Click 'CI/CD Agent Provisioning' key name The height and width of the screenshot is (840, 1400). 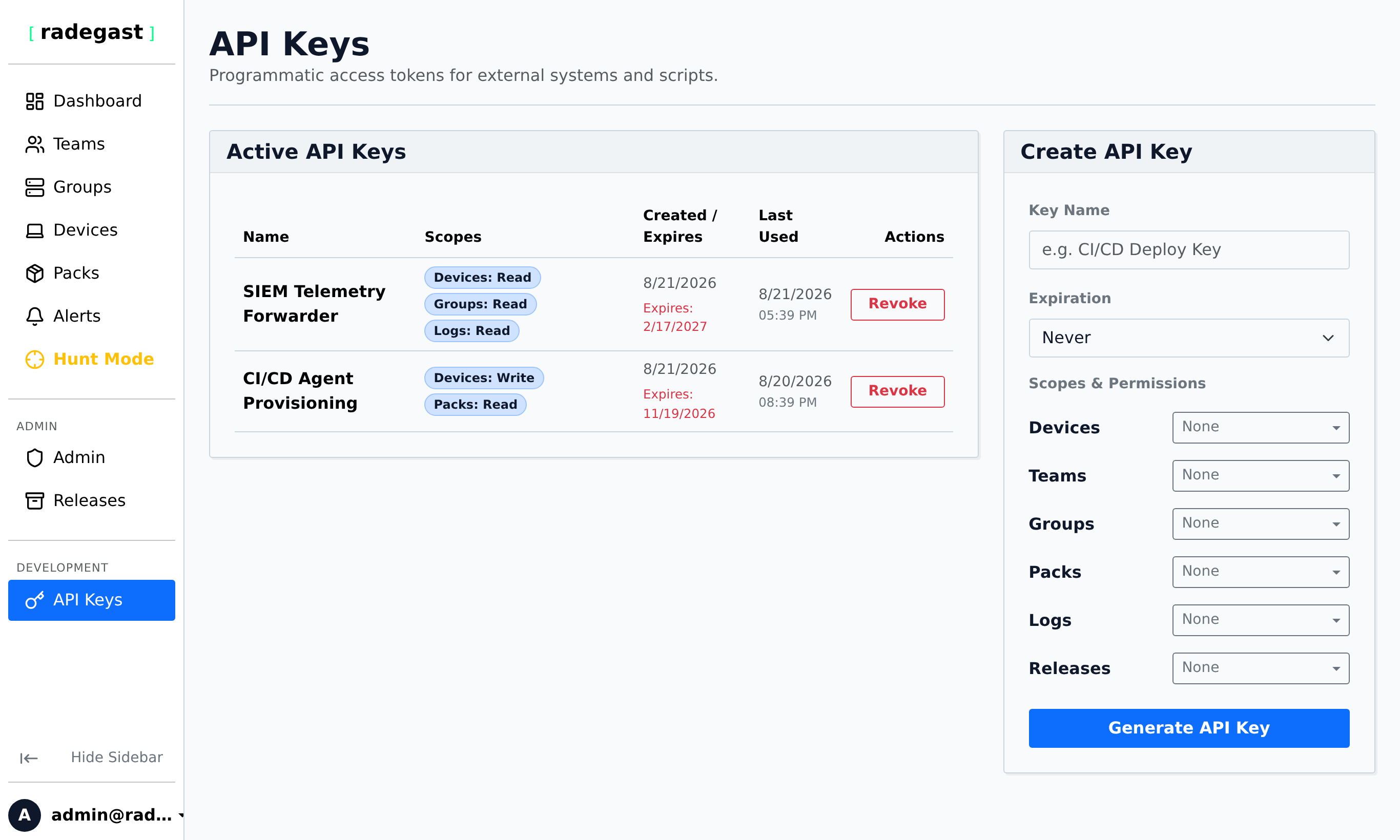click(x=300, y=391)
